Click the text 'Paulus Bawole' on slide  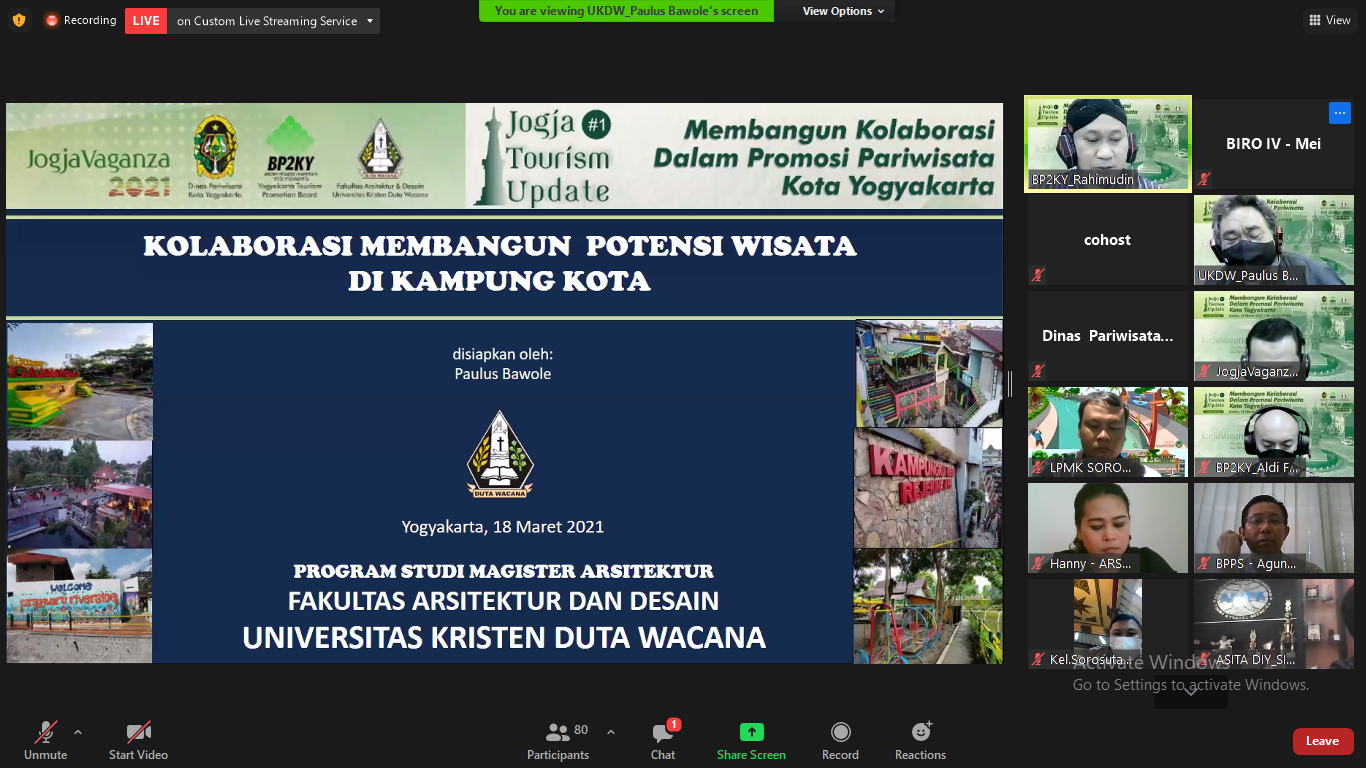pos(502,374)
